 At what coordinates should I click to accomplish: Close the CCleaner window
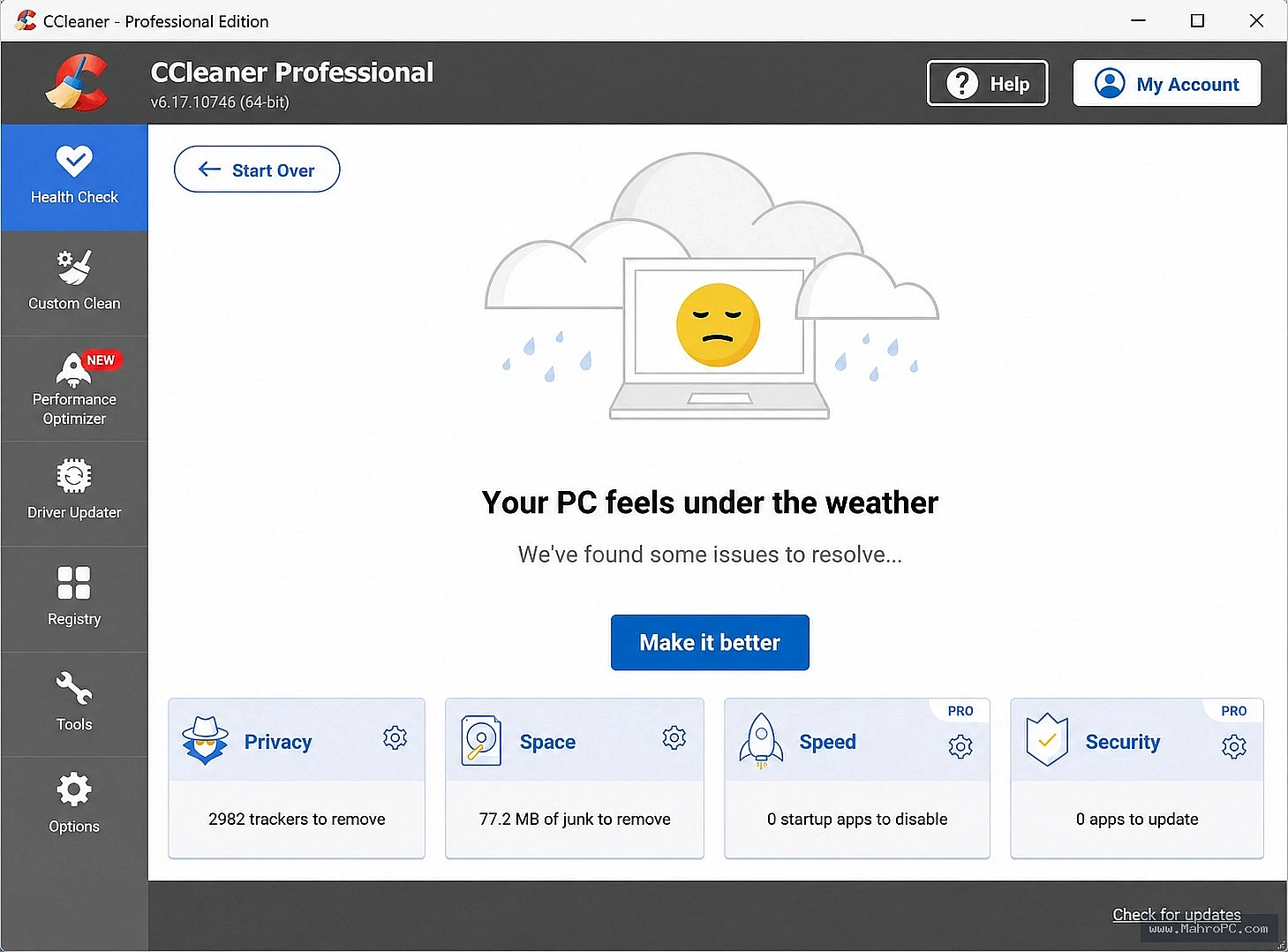coord(1256,20)
